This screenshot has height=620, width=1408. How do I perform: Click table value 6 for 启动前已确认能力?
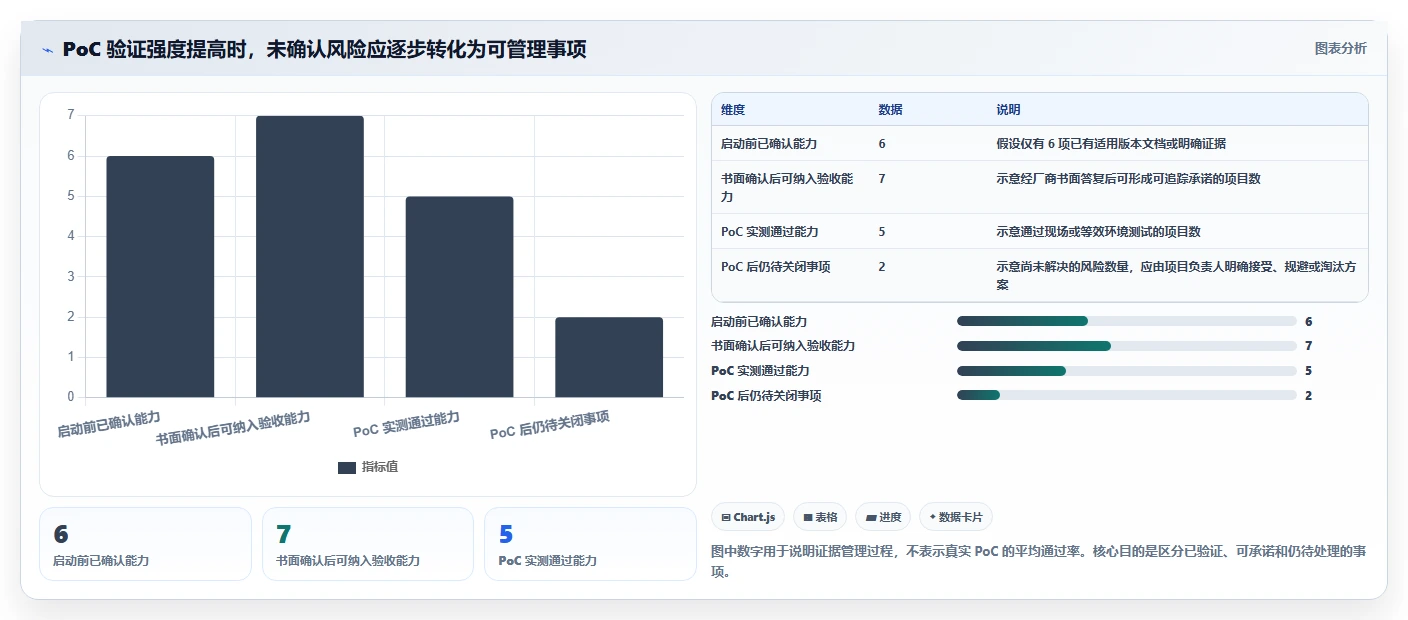point(882,144)
